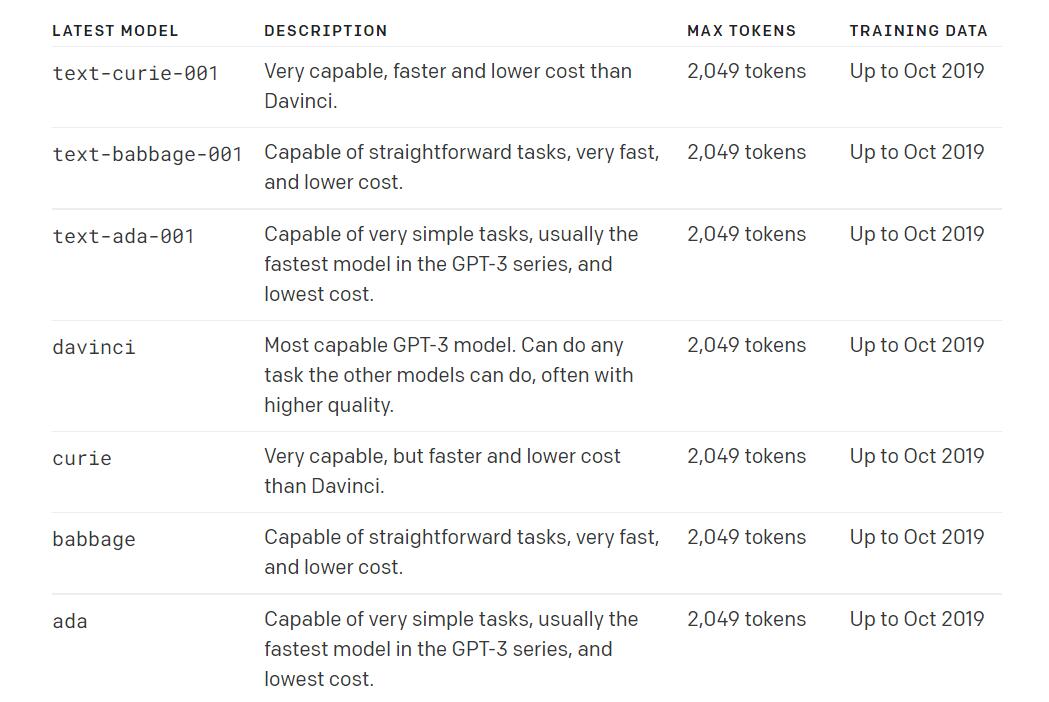Click the DESCRIPTION column header
Image resolution: width=1049 pixels, height=702 pixels.
coord(325,31)
